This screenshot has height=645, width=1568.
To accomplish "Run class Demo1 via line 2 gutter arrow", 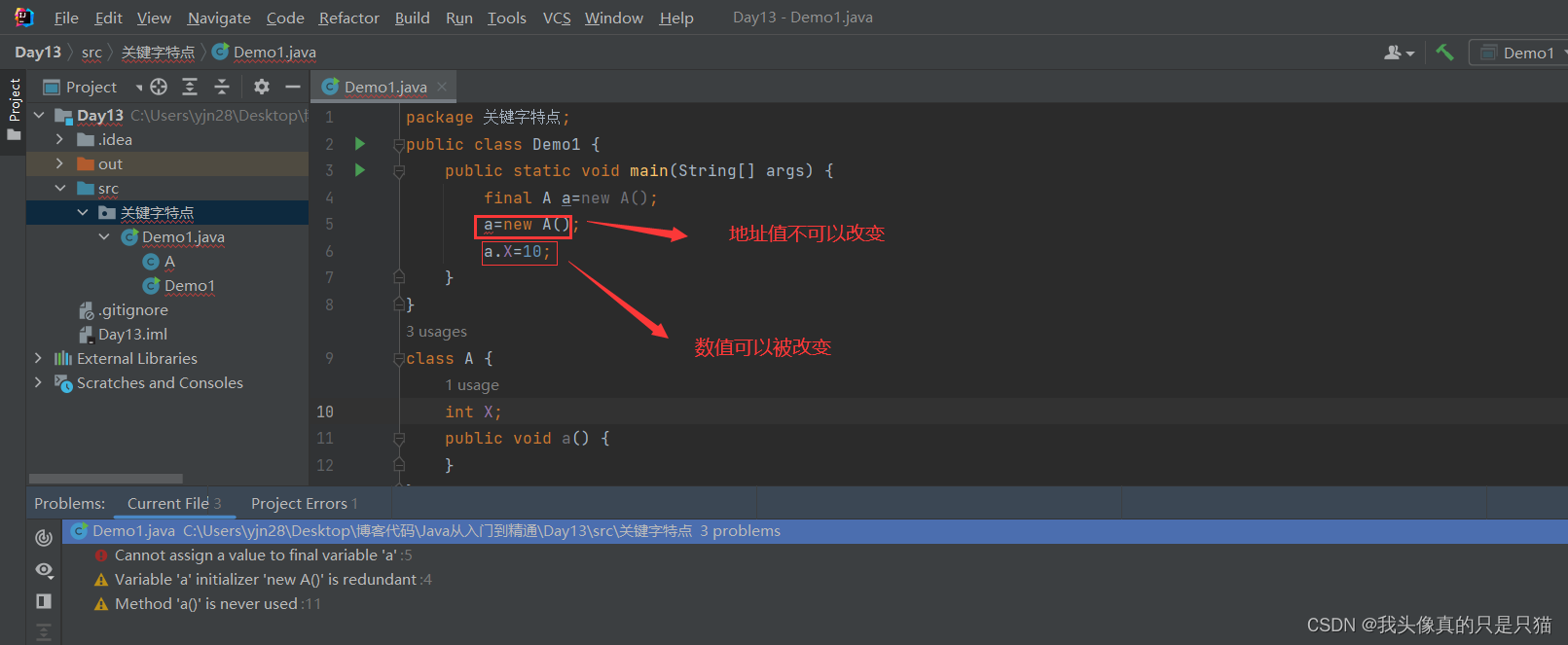I will [x=360, y=144].
